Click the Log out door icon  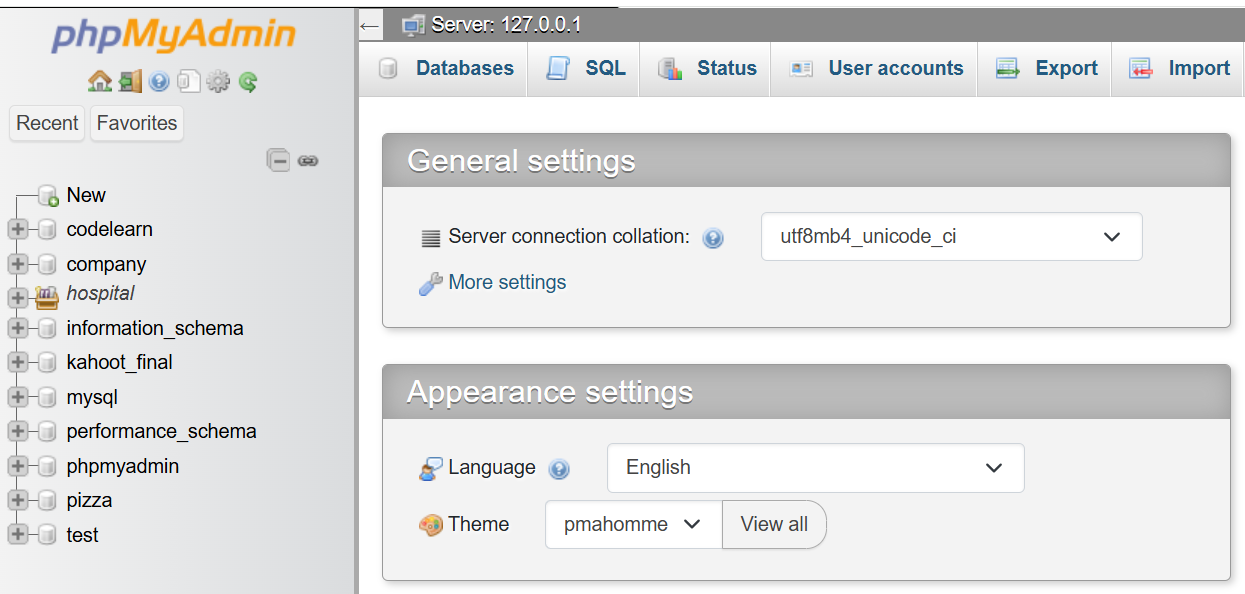click(x=130, y=81)
